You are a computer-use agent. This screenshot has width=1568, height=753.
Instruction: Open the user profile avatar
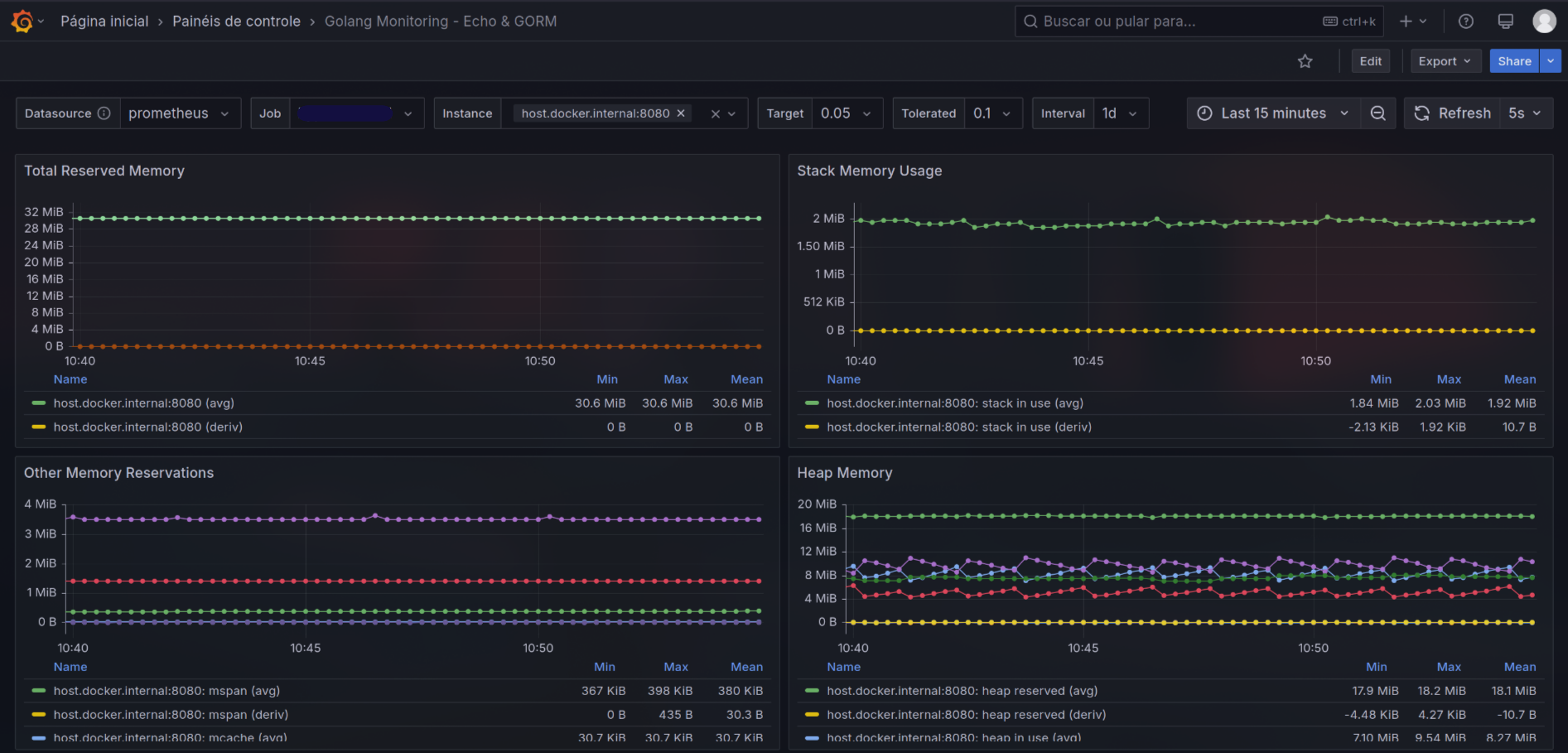point(1544,22)
